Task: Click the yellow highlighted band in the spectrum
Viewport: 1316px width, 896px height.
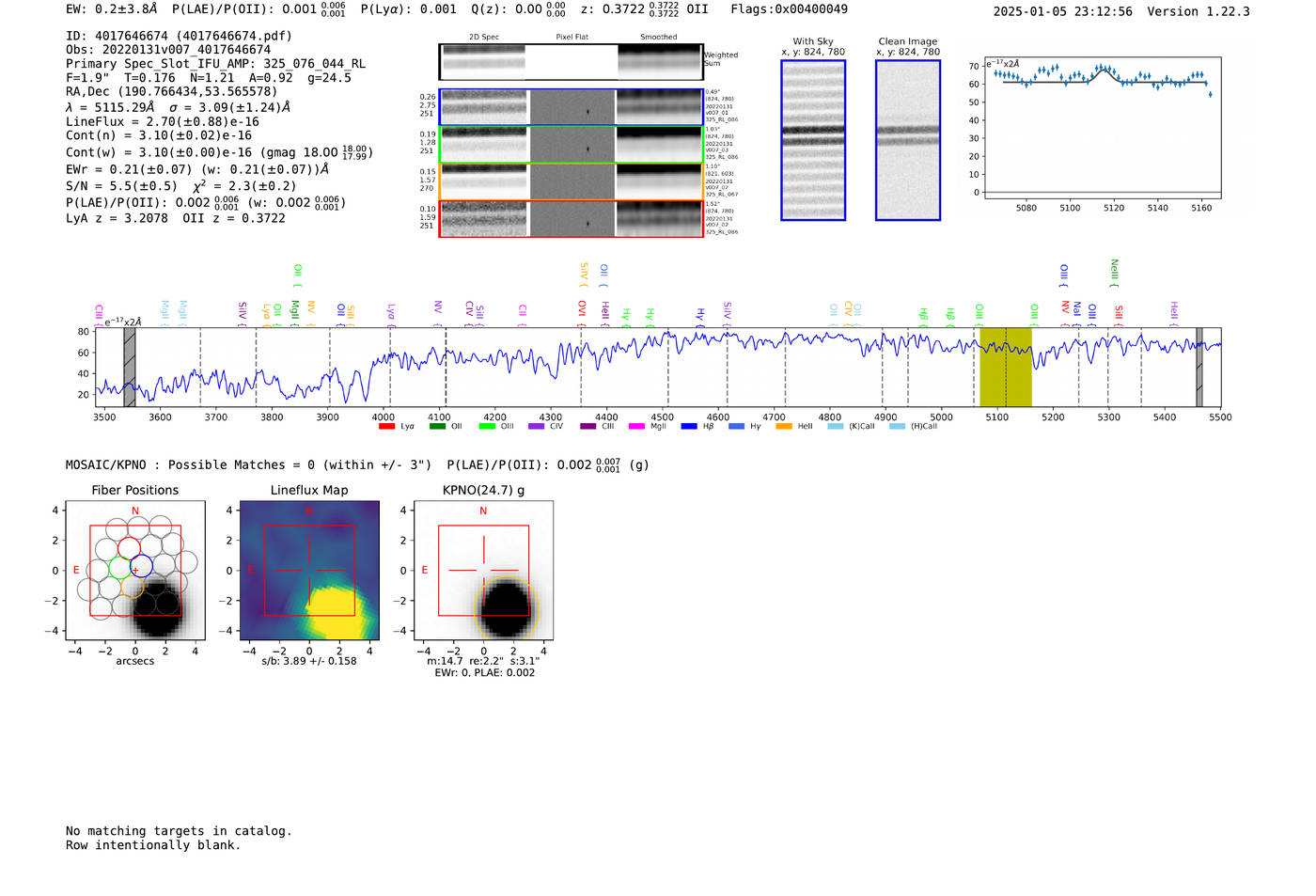Action: pos(1005,367)
